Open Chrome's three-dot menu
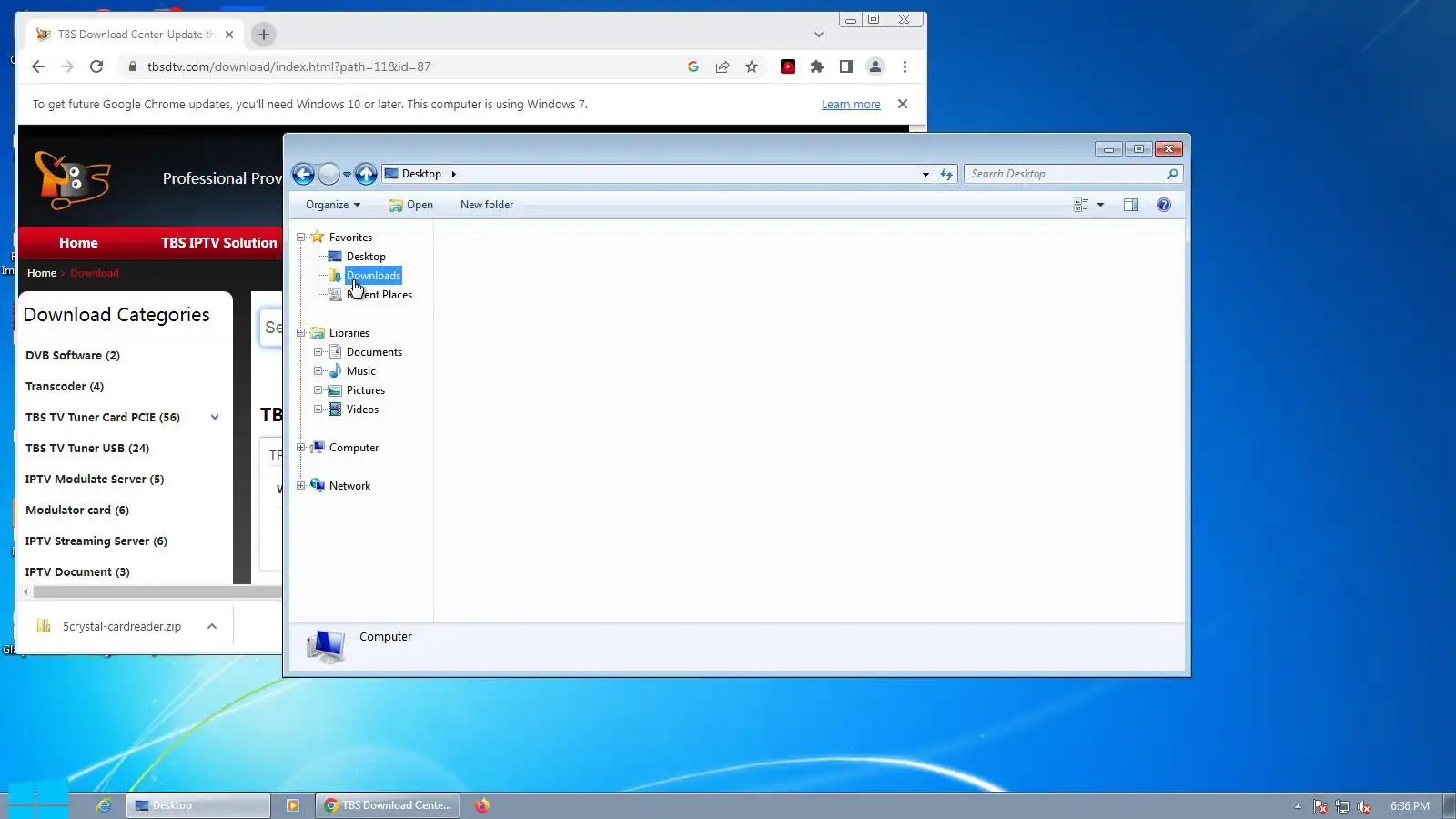1456x819 pixels. (x=905, y=66)
